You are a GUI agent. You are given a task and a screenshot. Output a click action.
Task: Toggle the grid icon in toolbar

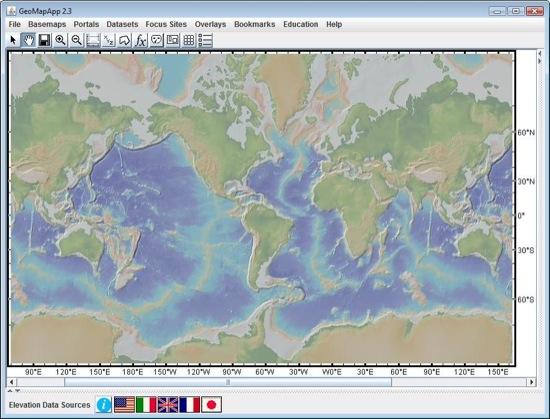tap(189, 40)
